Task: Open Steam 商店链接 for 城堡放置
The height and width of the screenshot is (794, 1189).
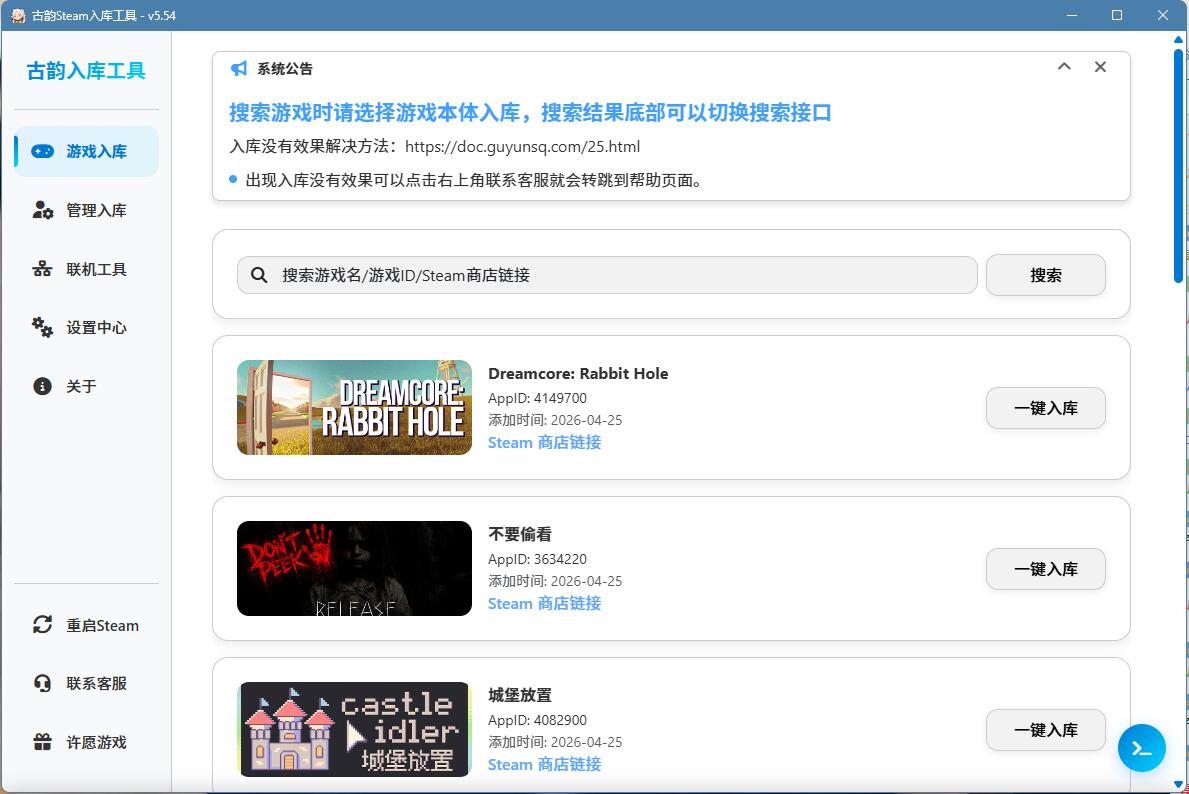Action: pyautogui.click(x=544, y=764)
